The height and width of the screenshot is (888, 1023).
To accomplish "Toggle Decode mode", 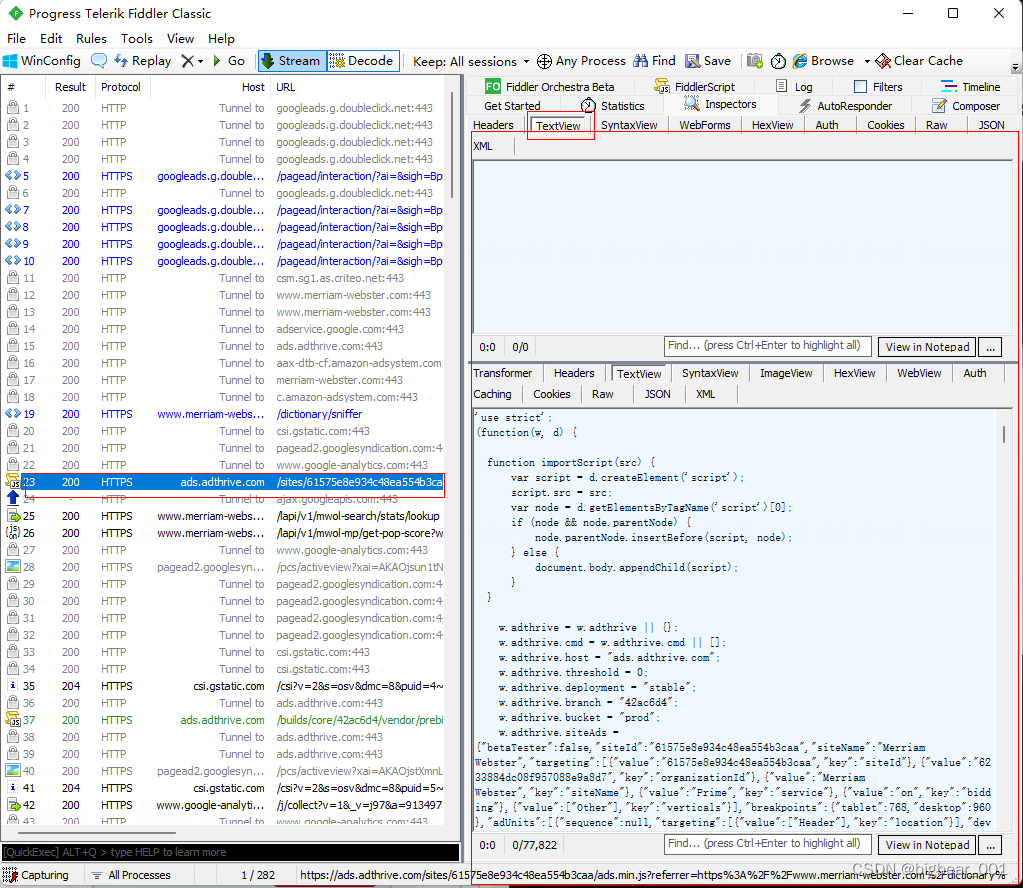I will click(362, 61).
